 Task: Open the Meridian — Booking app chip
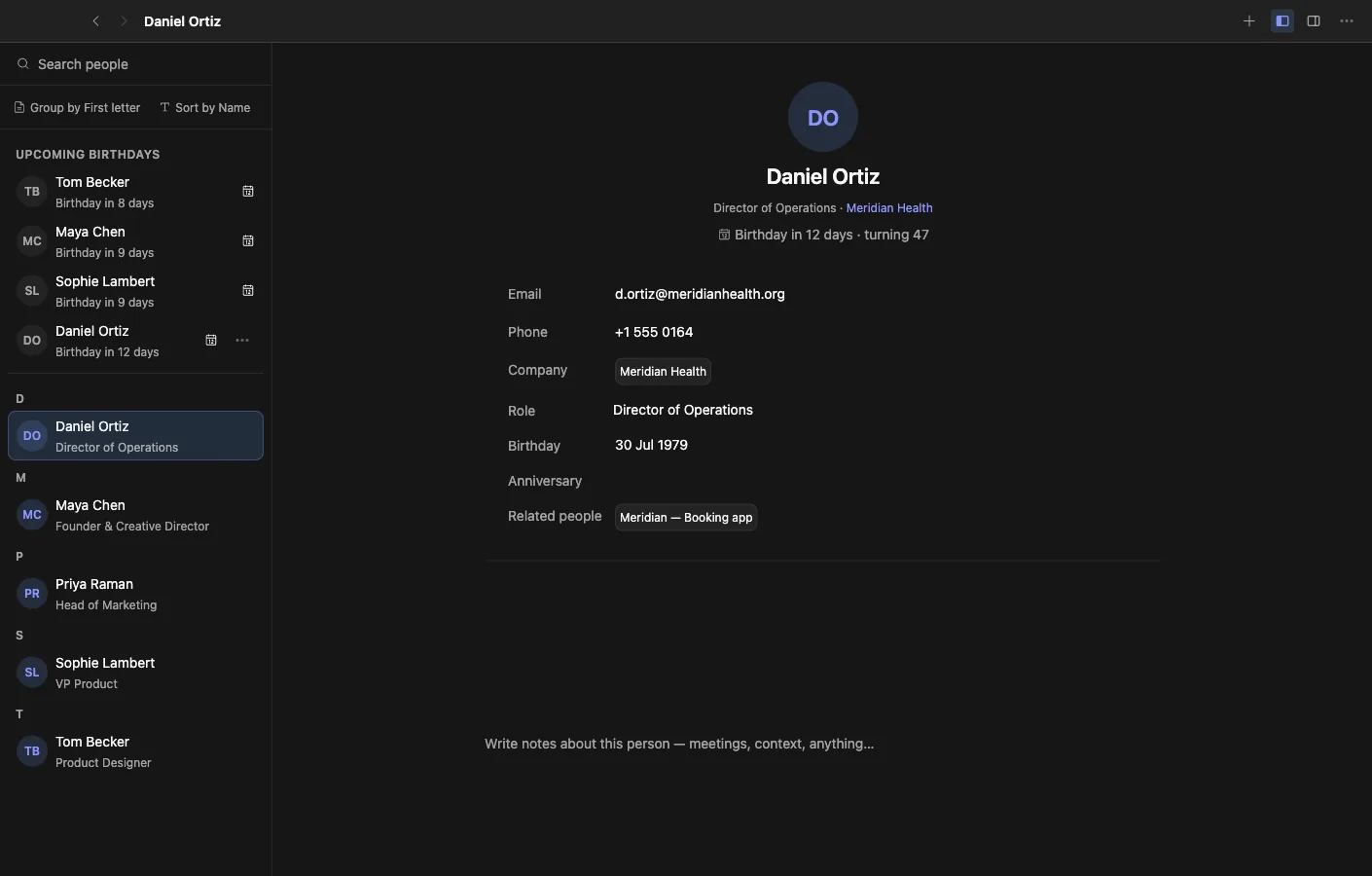[x=686, y=518]
